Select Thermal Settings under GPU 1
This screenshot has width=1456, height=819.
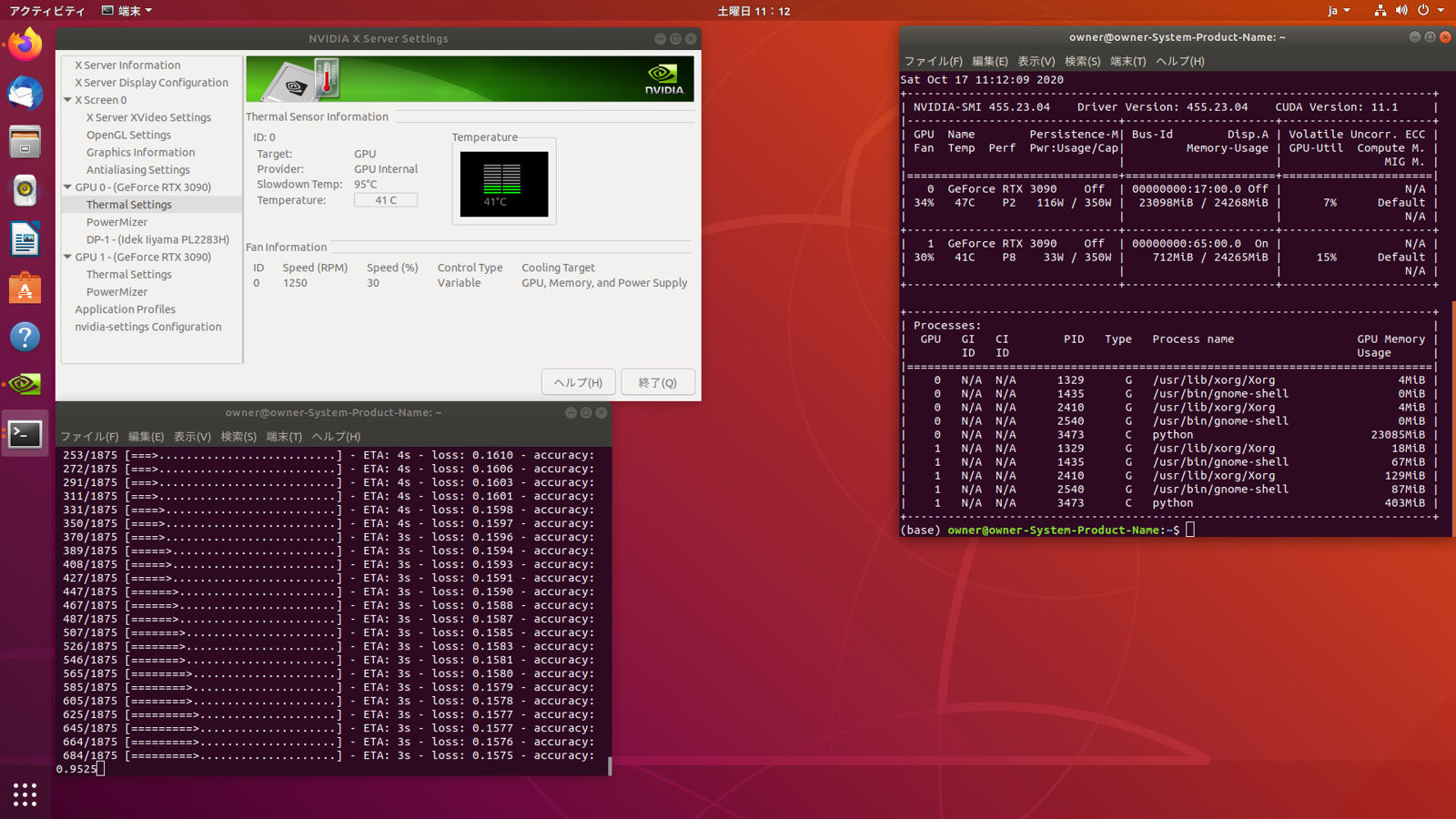pos(128,274)
